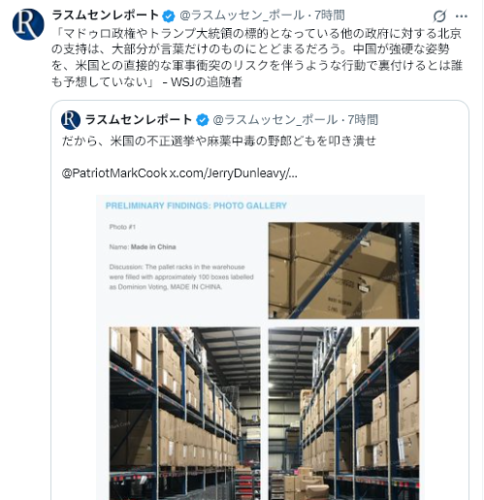The height and width of the screenshot is (500, 484).
Task: Open quoted tweet author name ラスムセンレポート
Action: [139, 120]
